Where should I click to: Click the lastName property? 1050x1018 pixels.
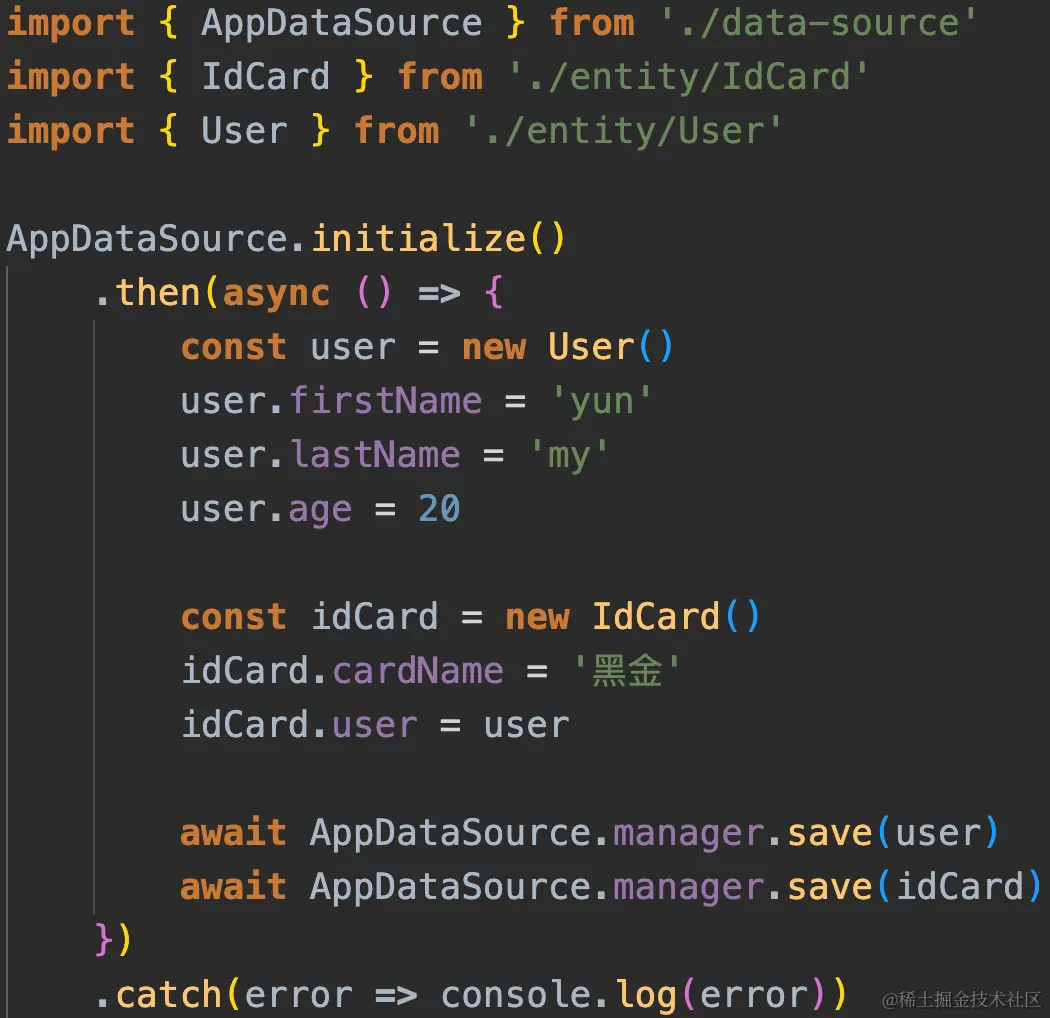point(375,455)
